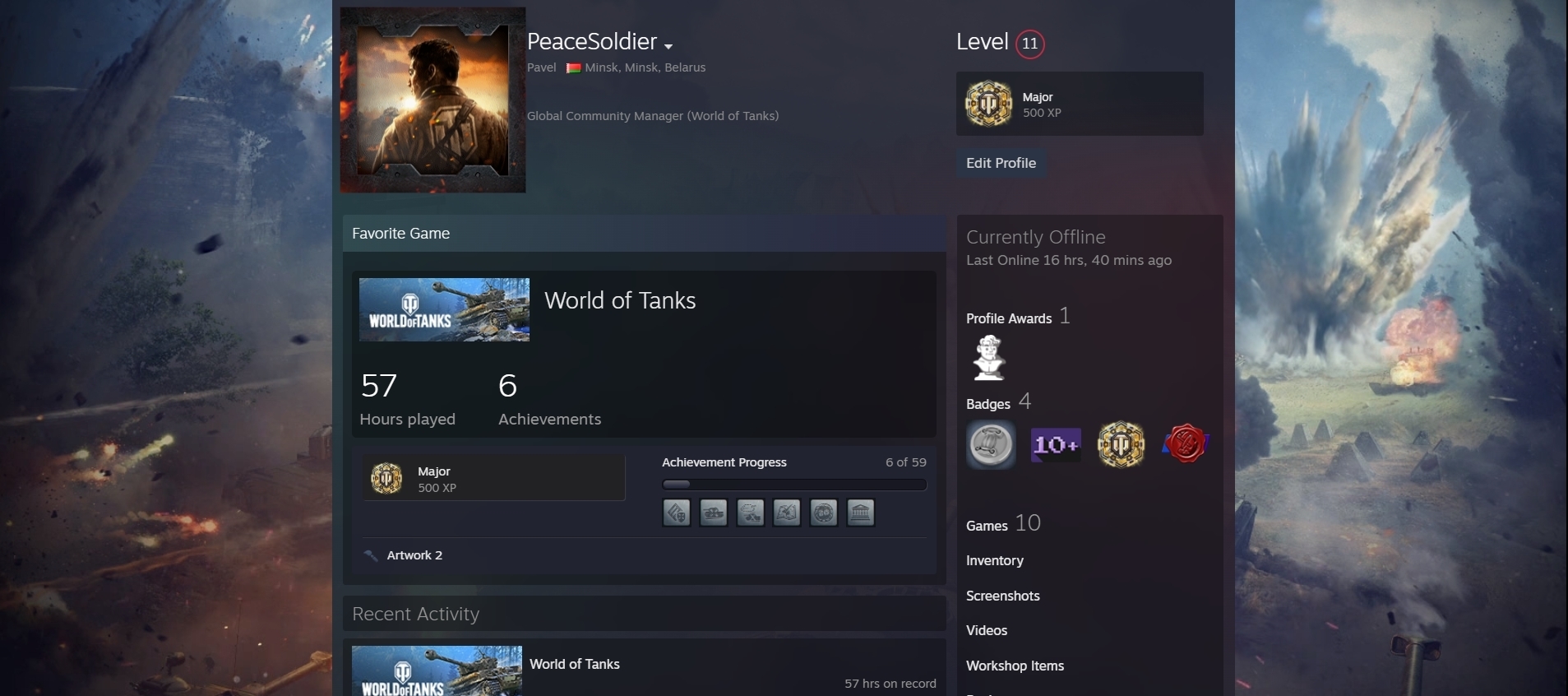Go to Inventory
This screenshot has height=696, width=1568.
995,560
